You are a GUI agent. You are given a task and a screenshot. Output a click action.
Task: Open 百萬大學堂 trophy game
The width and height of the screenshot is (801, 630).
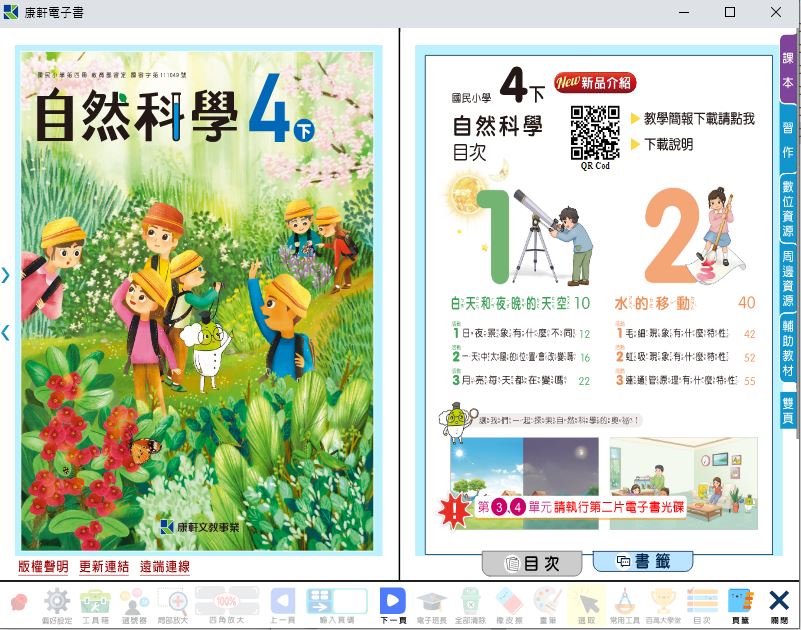click(x=663, y=606)
